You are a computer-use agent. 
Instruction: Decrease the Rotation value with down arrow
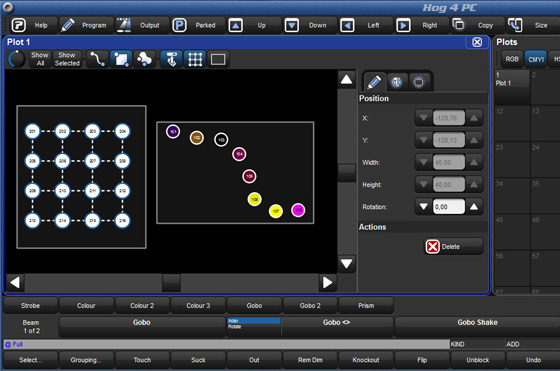pos(424,207)
